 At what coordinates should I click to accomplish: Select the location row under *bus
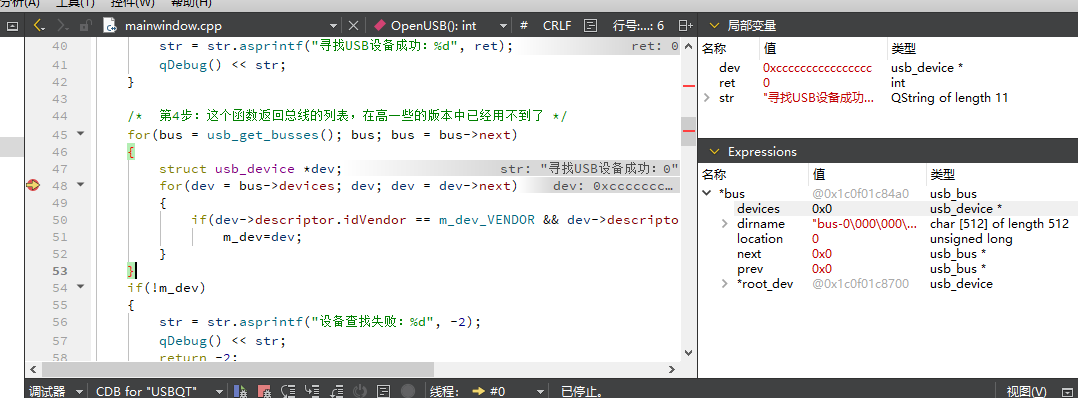[888, 239]
